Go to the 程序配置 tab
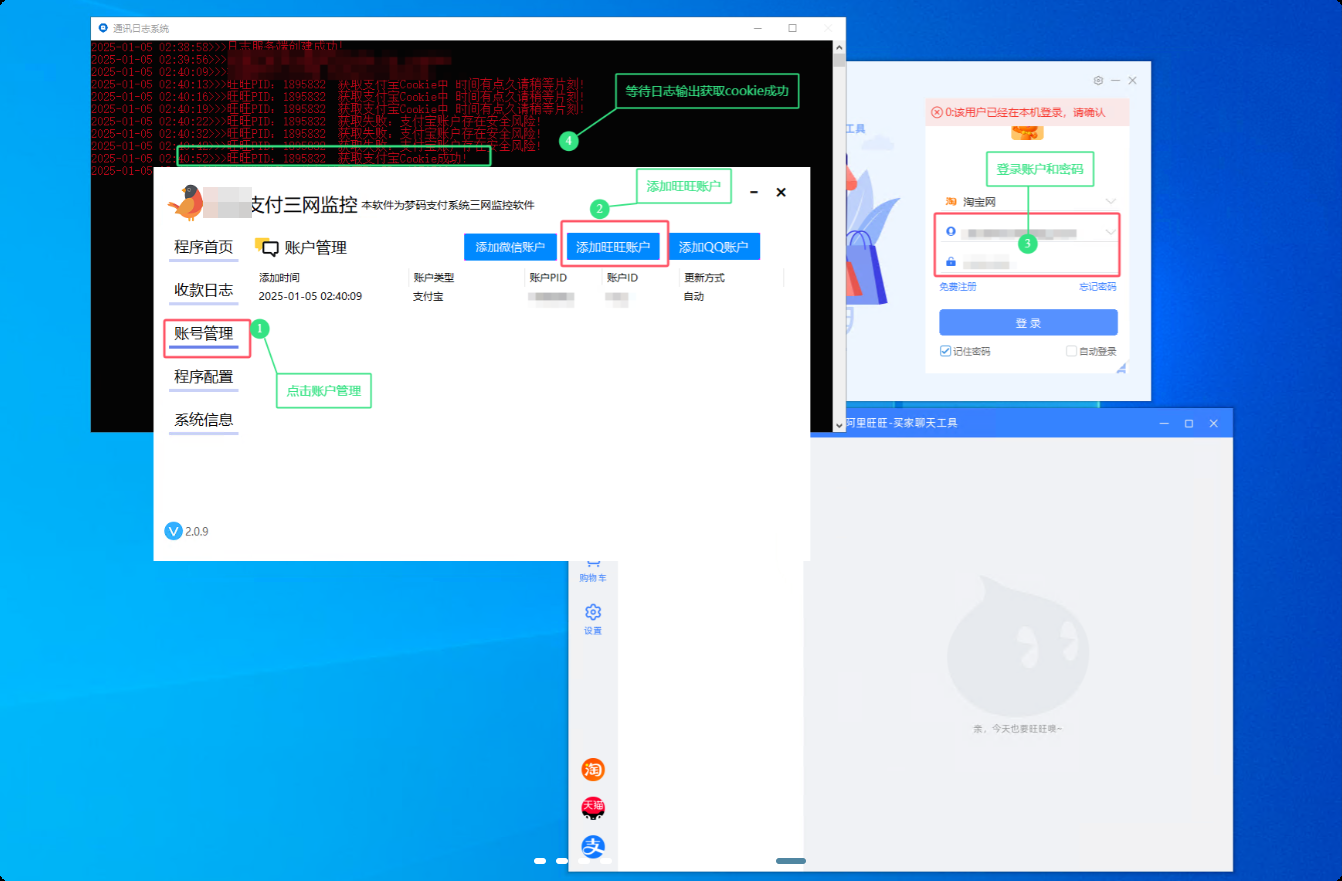 pos(203,377)
